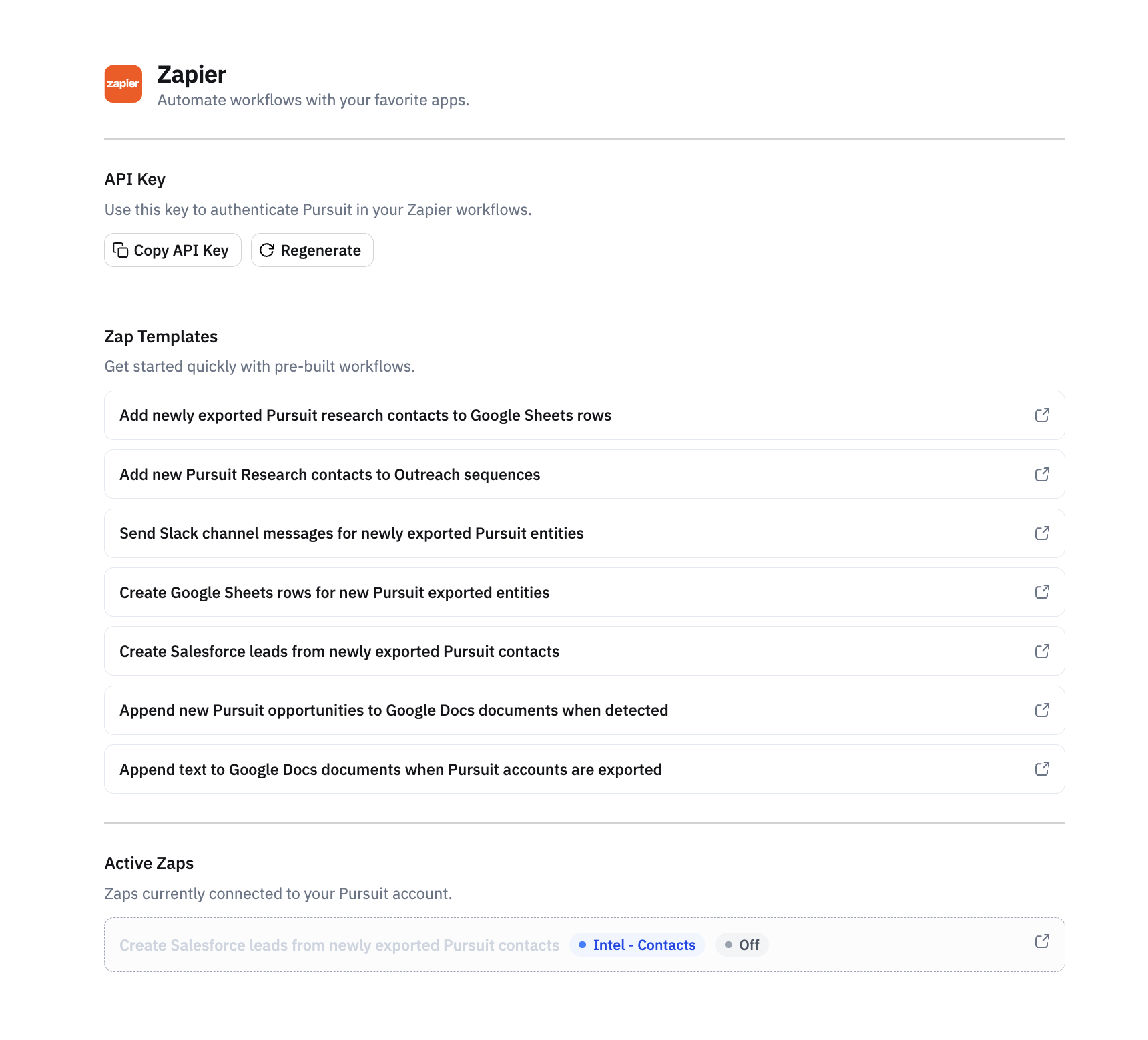The width and height of the screenshot is (1148, 1040).
Task: Open external link icon for Create Google Sheets rows template
Action: point(1042,592)
